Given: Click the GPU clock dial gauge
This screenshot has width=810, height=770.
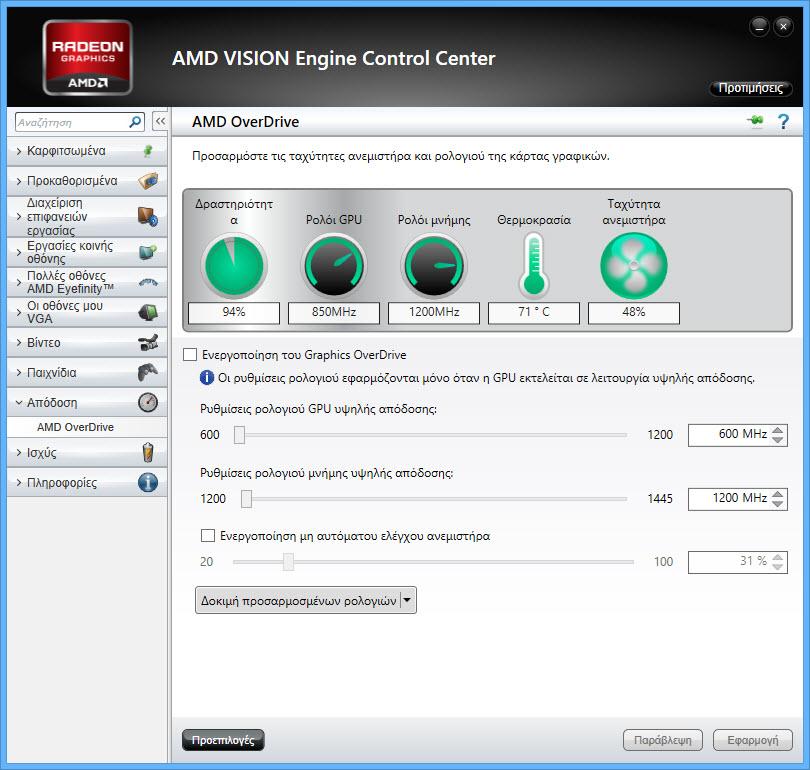Looking at the screenshot, I should click(x=334, y=265).
